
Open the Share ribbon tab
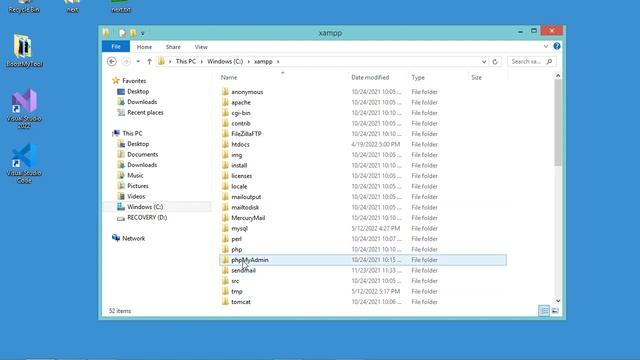pos(173,47)
